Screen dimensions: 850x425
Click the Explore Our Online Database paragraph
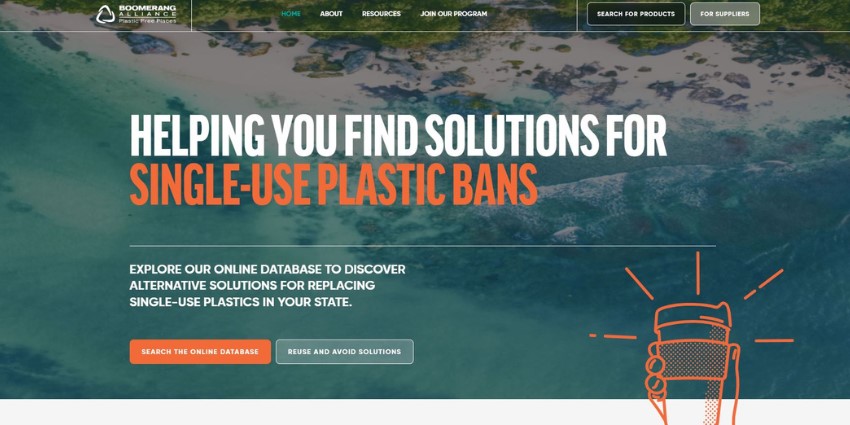(x=267, y=286)
